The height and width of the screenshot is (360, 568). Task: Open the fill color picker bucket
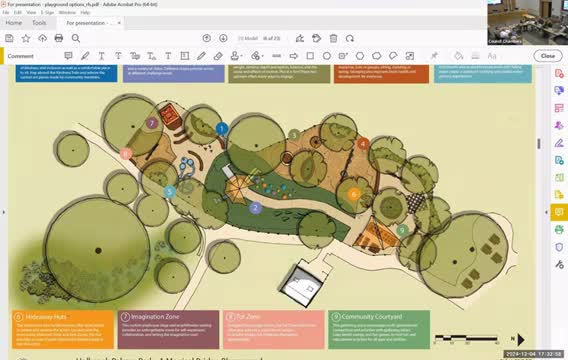[459, 56]
